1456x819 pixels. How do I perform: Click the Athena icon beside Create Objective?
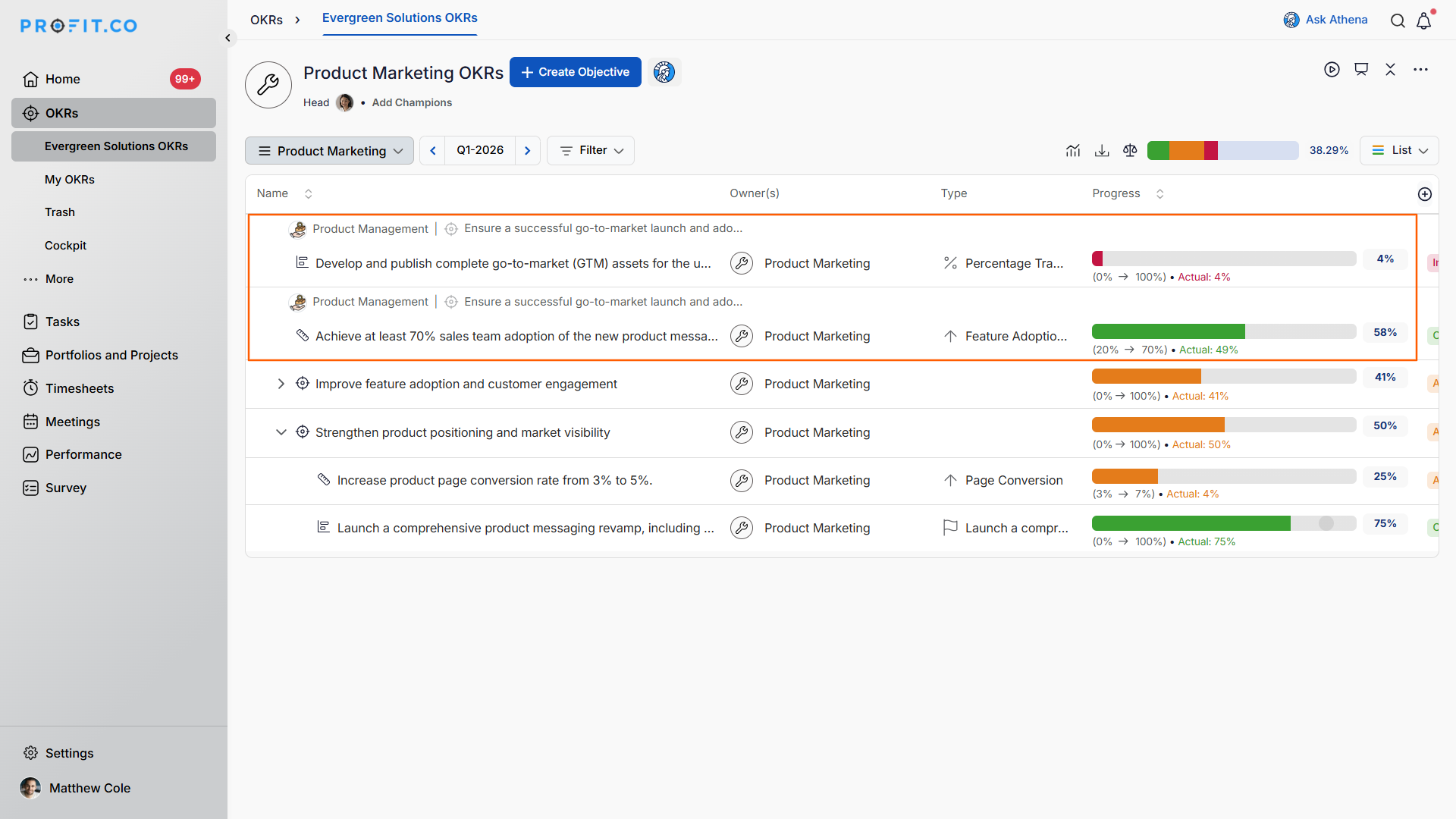tap(664, 72)
